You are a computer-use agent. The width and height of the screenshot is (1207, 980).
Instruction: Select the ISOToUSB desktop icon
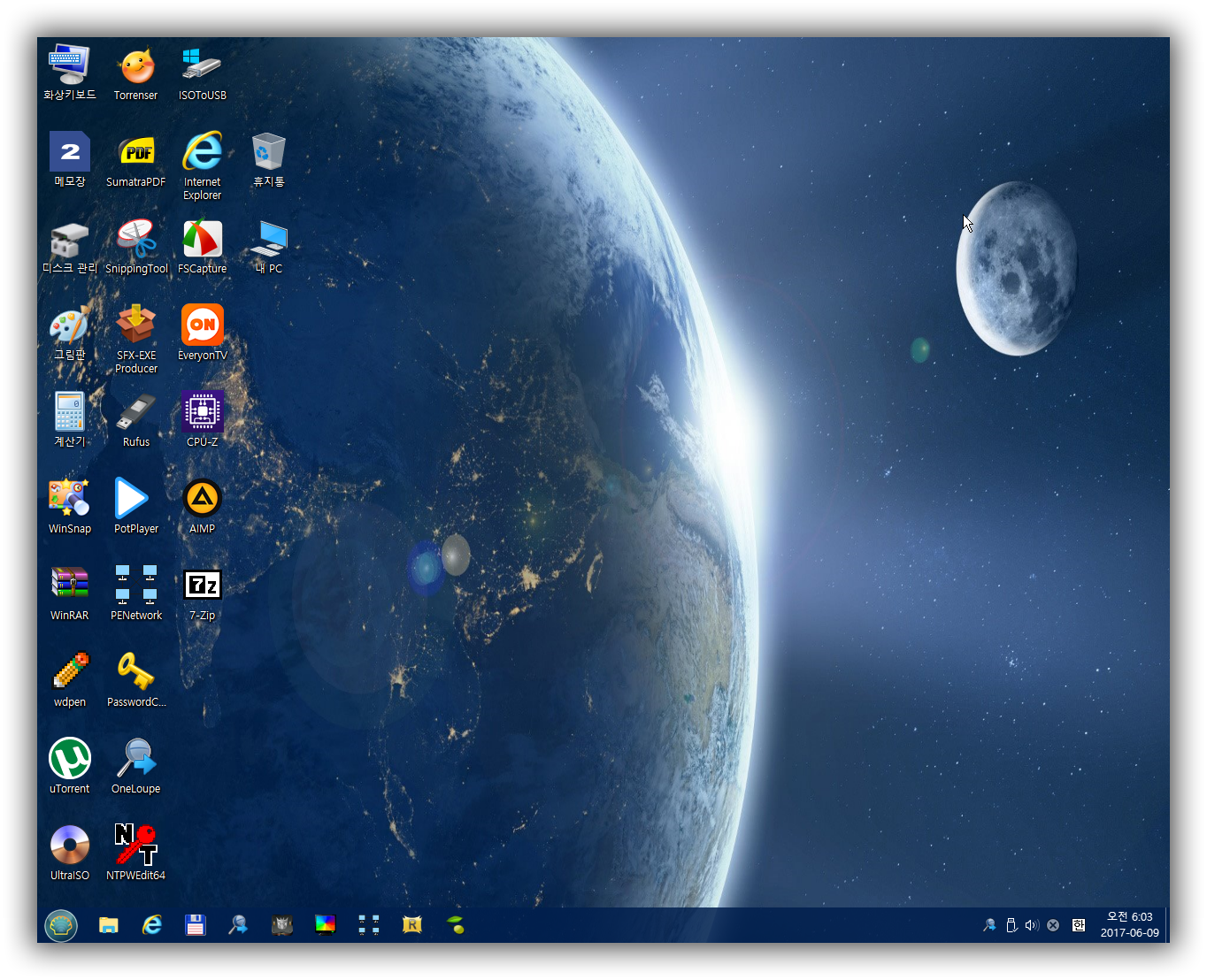(x=203, y=72)
